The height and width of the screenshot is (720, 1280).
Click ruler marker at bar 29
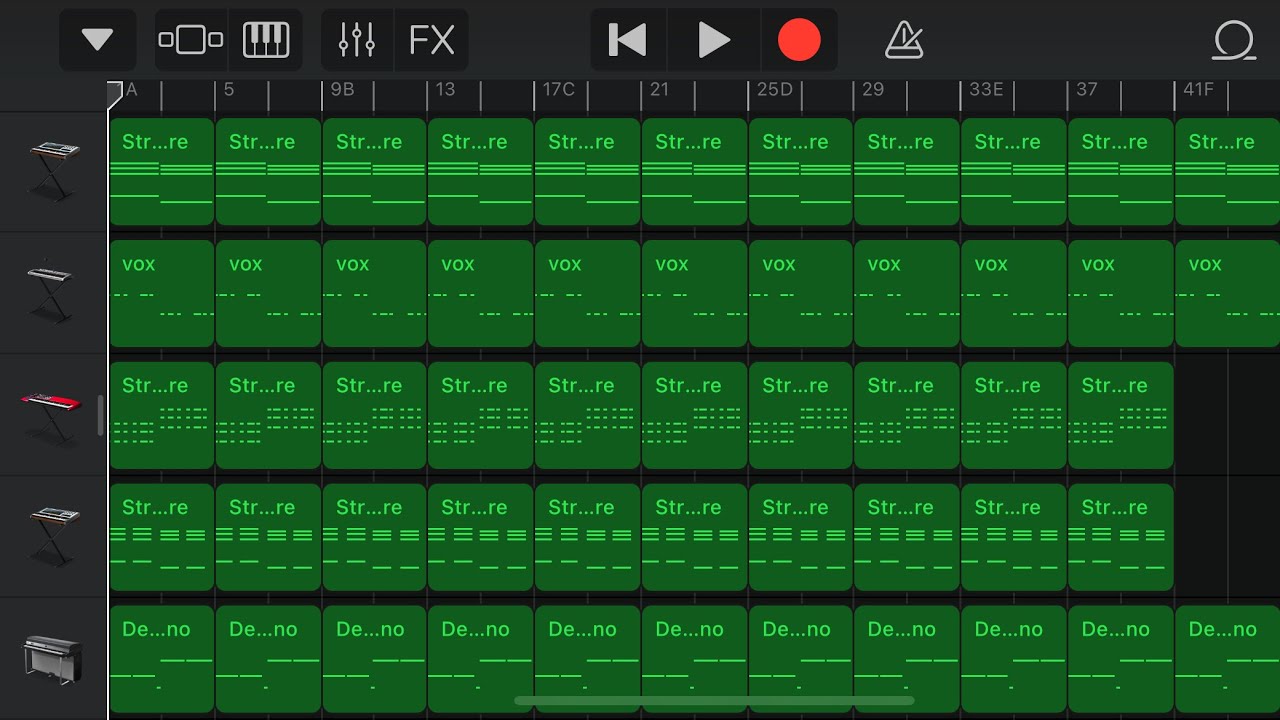click(873, 90)
